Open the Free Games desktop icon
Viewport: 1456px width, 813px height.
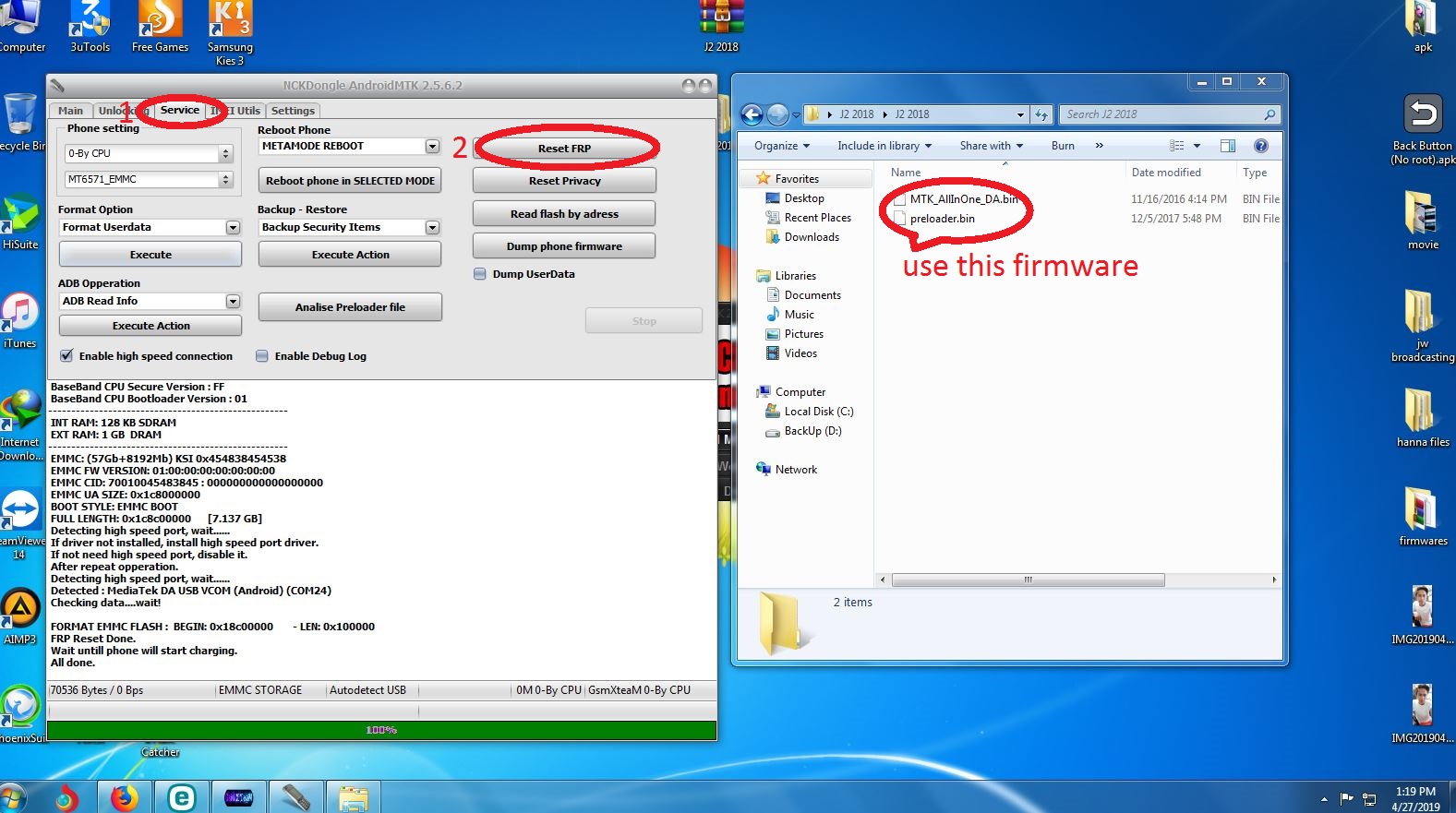click(160, 26)
